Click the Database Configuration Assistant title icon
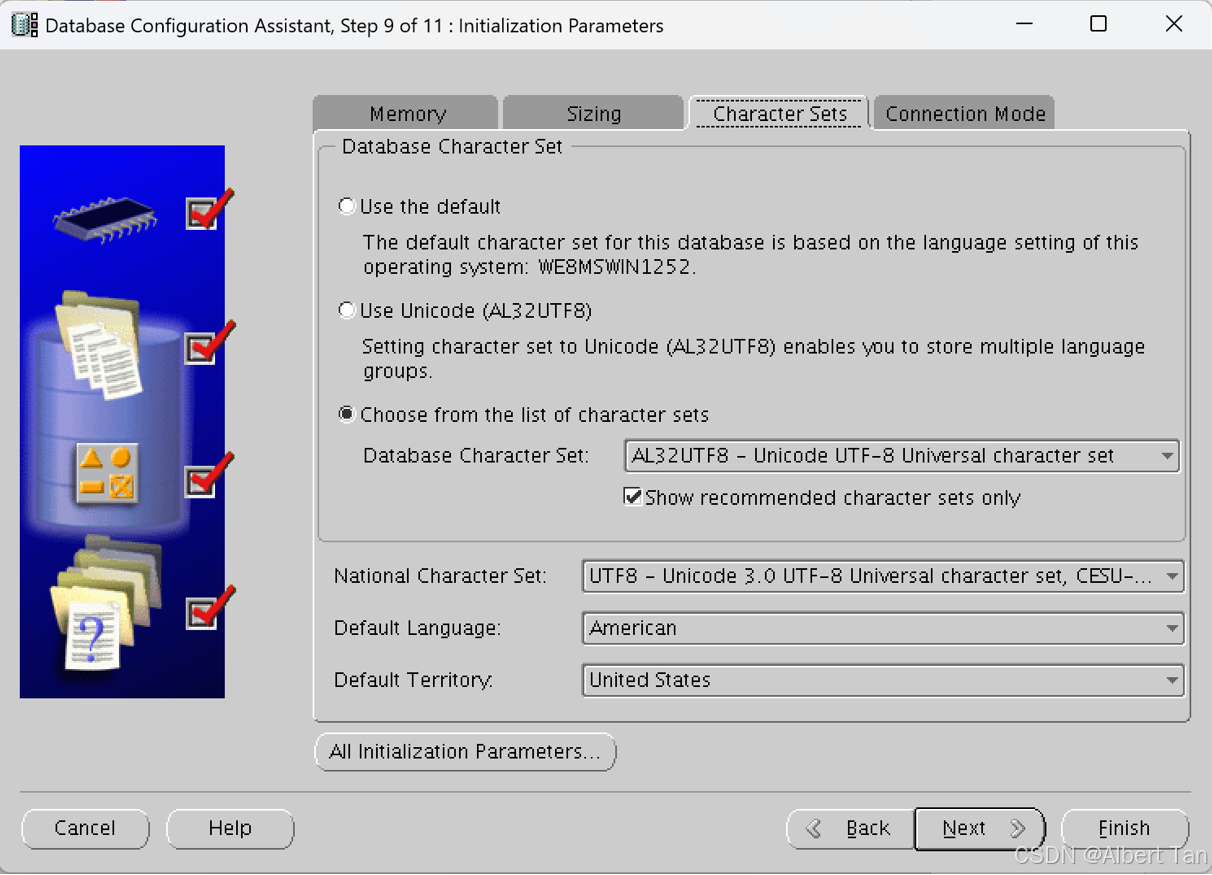The image size is (1212, 875). 25,25
